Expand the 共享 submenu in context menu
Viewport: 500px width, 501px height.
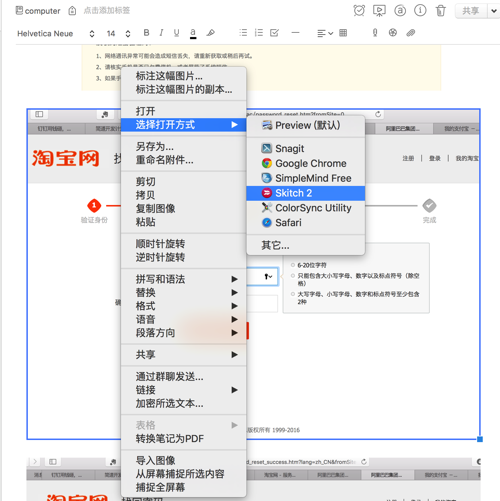184,355
